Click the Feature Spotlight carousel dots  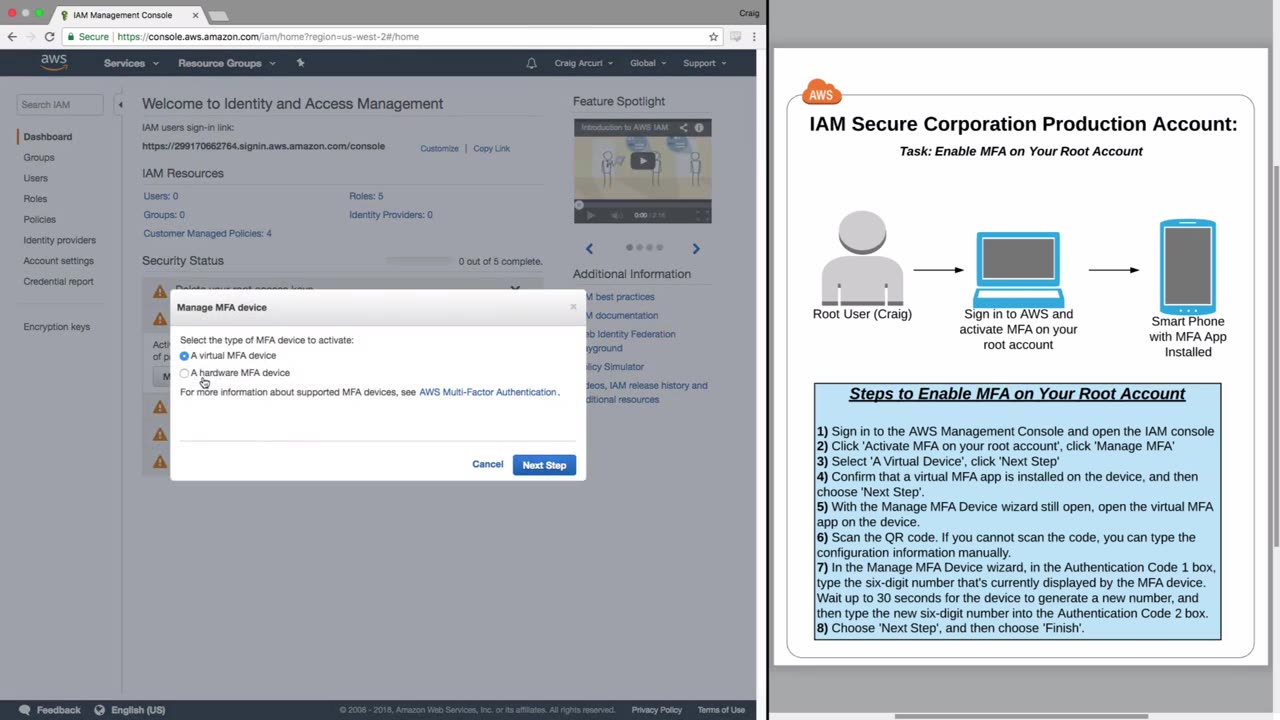tap(644, 248)
